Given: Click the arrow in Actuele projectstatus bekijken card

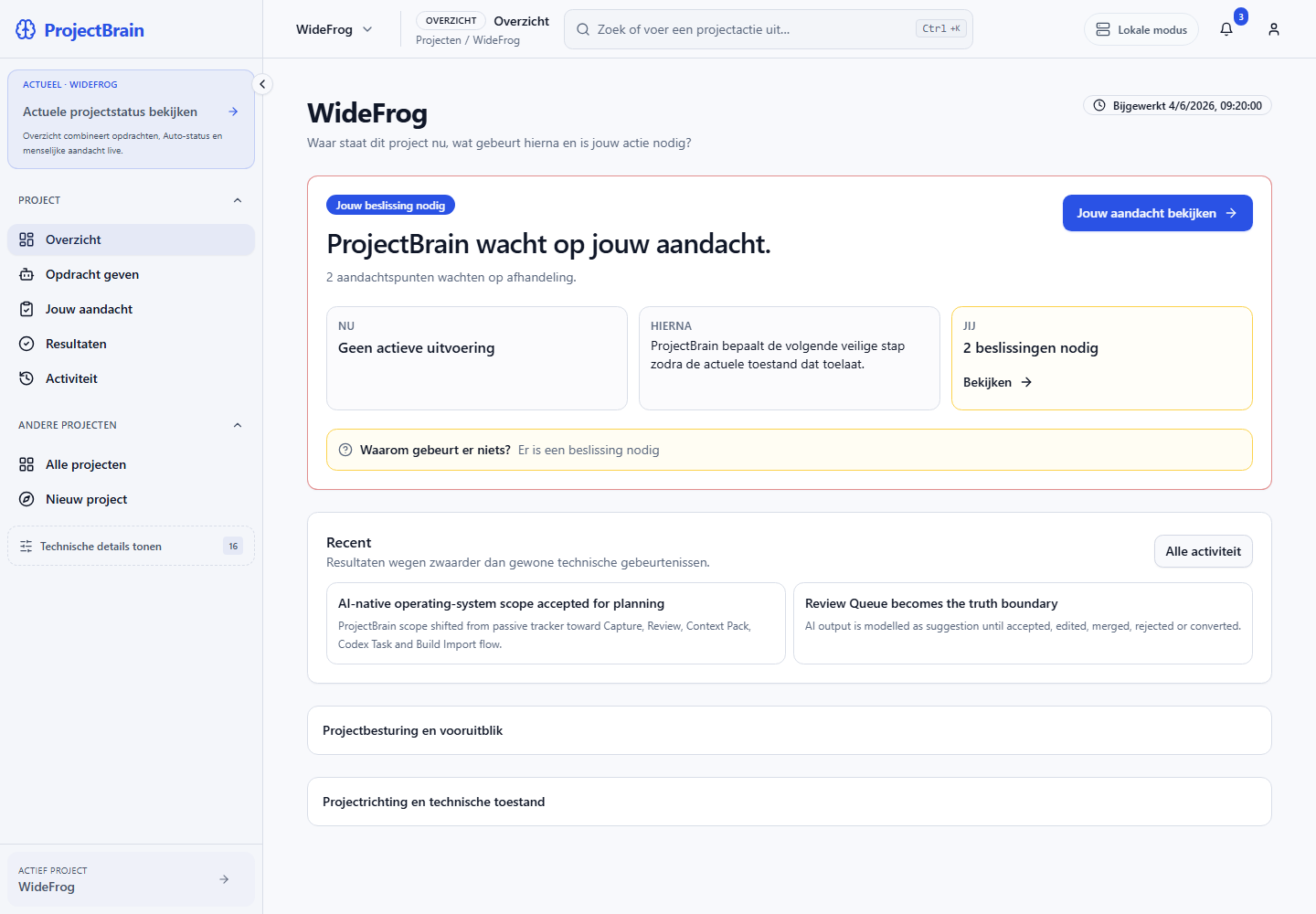Looking at the screenshot, I should click(x=233, y=112).
